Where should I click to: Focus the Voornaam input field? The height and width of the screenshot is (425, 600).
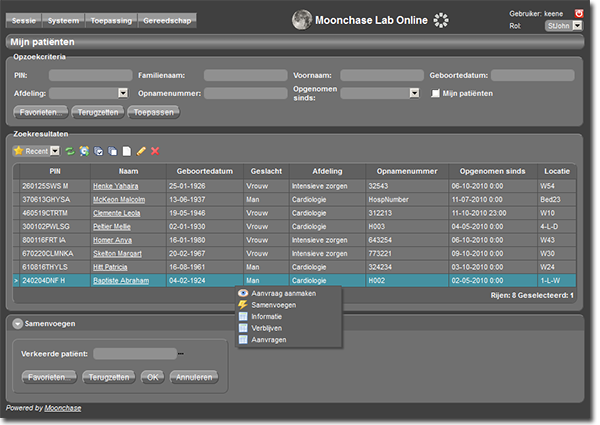coord(382,75)
